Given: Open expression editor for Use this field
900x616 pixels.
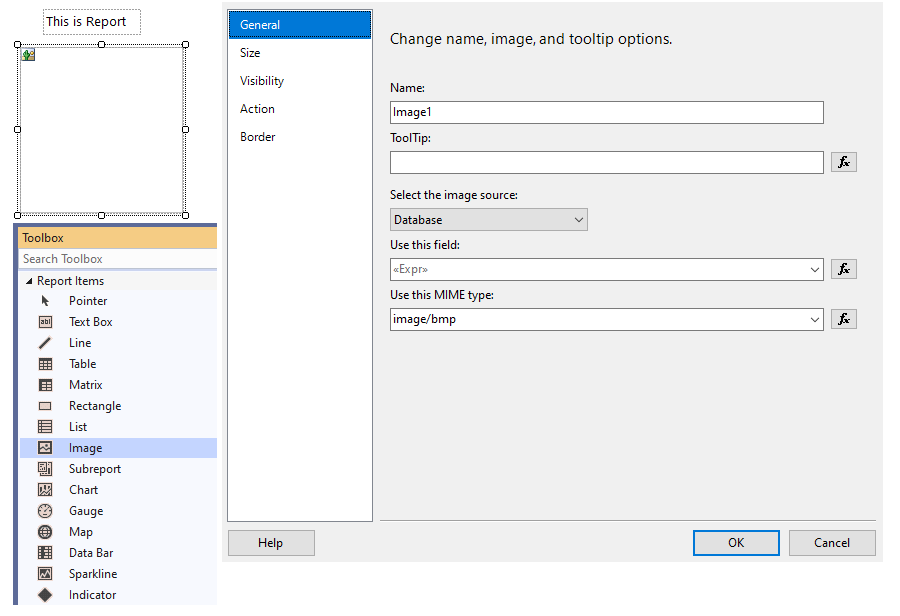Looking at the screenshot, I should coord(844,269).
